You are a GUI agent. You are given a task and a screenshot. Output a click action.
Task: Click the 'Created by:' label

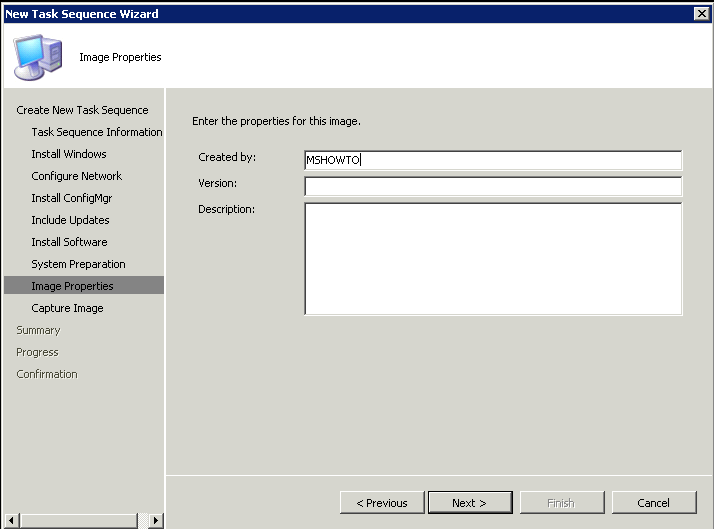pos(227,157)
